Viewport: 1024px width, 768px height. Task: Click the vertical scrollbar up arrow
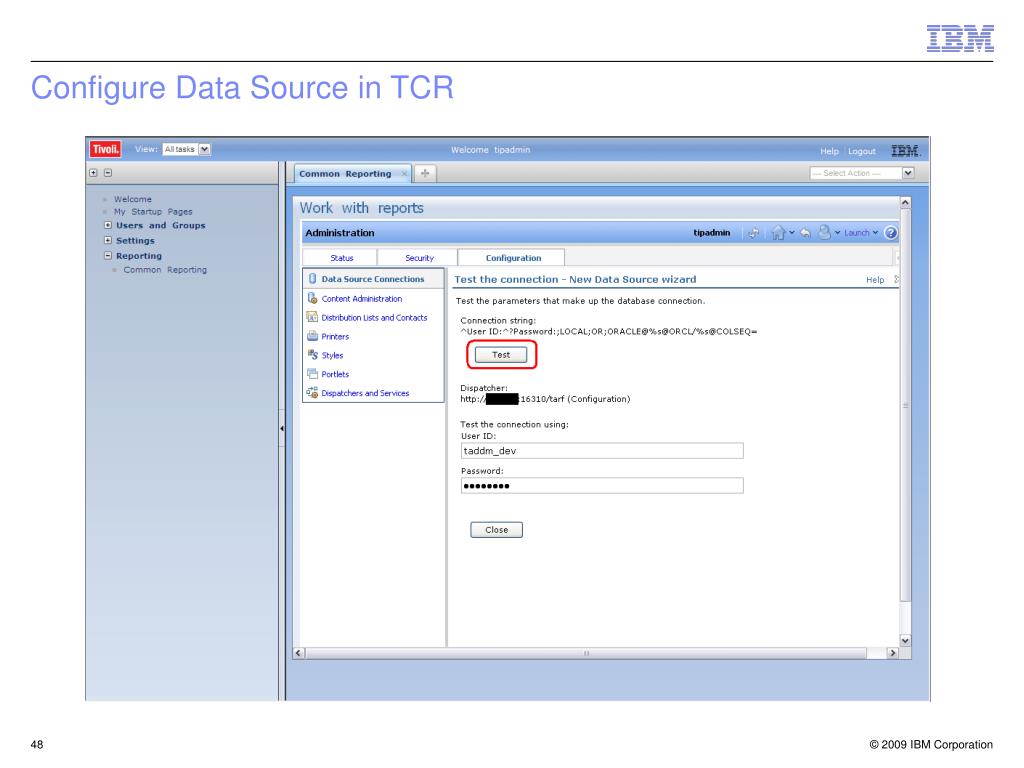905,202
